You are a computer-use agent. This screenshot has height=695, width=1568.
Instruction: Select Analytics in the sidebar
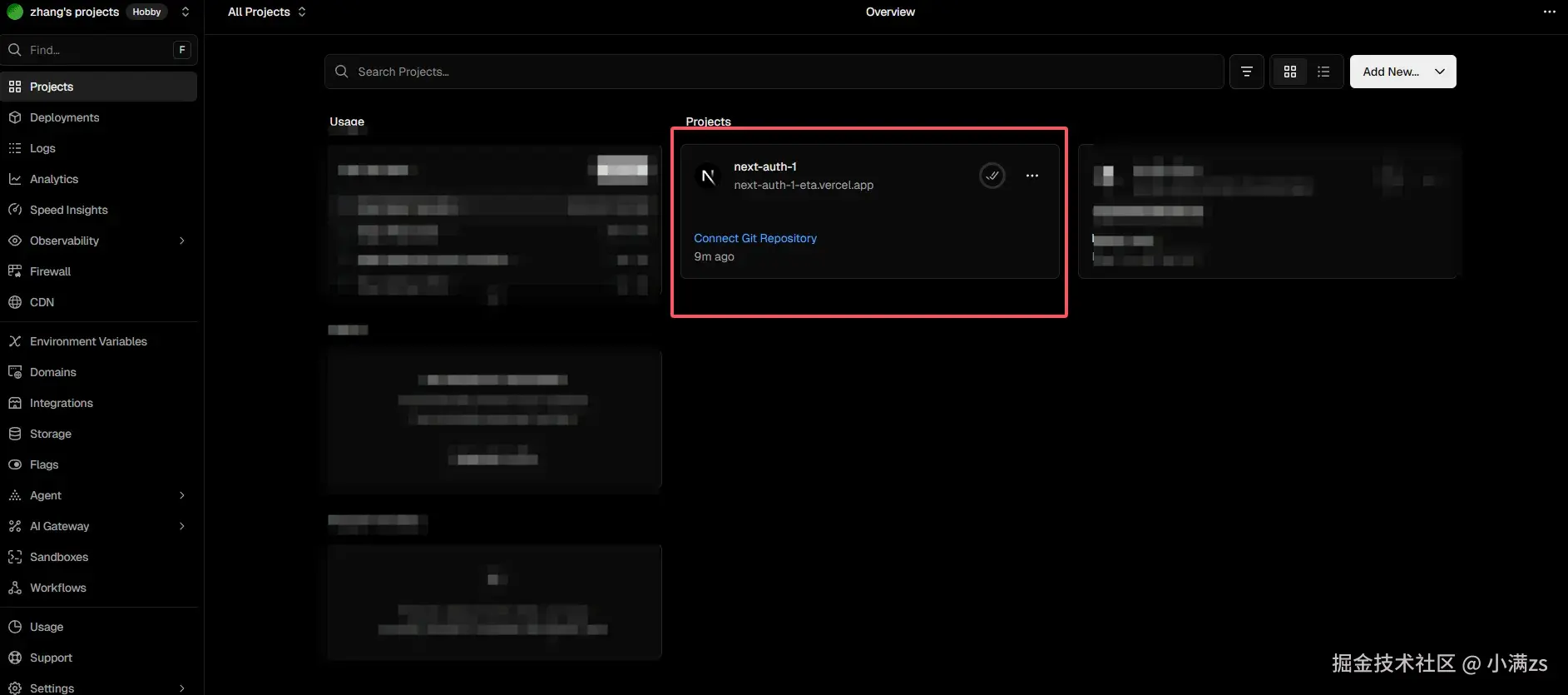tap(99, 179)
